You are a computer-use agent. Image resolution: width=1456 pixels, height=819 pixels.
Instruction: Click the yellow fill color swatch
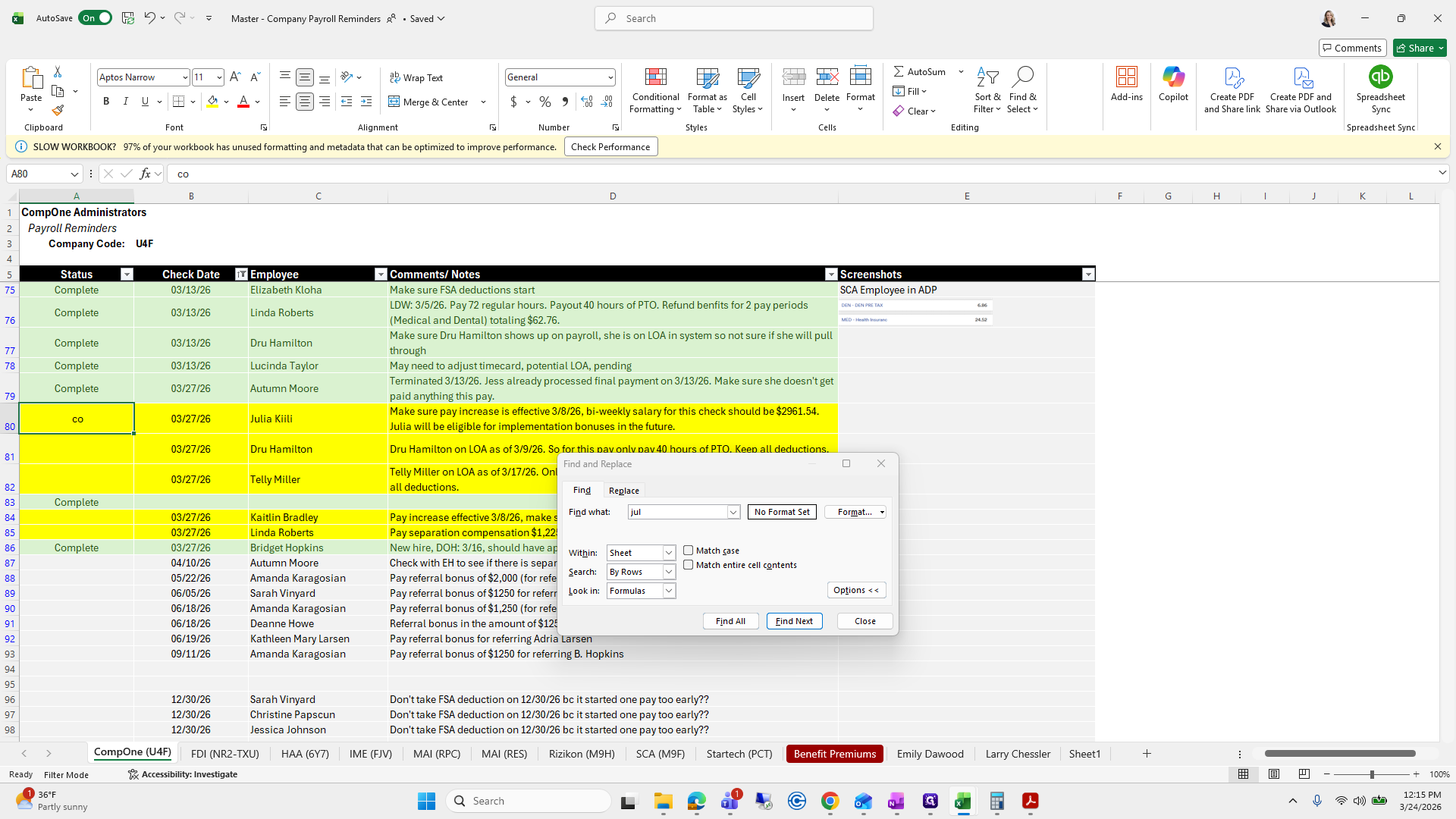[x=212, y=102]
